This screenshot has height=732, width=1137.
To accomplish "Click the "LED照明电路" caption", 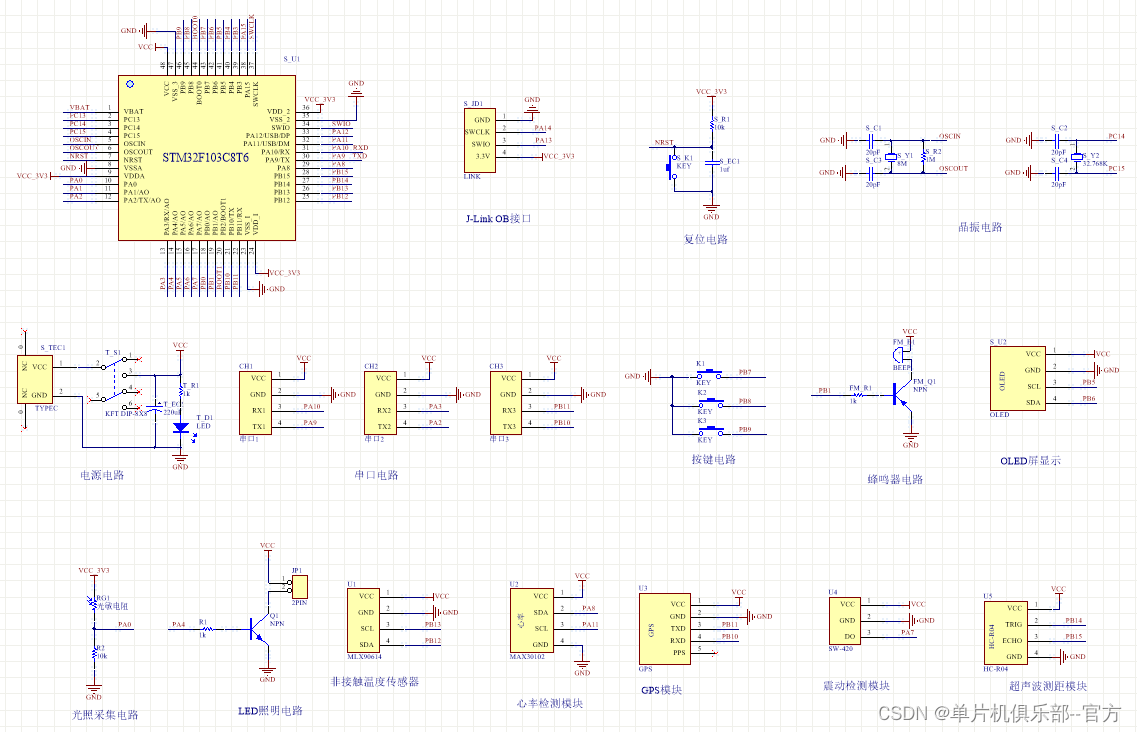I will (270, 711).
